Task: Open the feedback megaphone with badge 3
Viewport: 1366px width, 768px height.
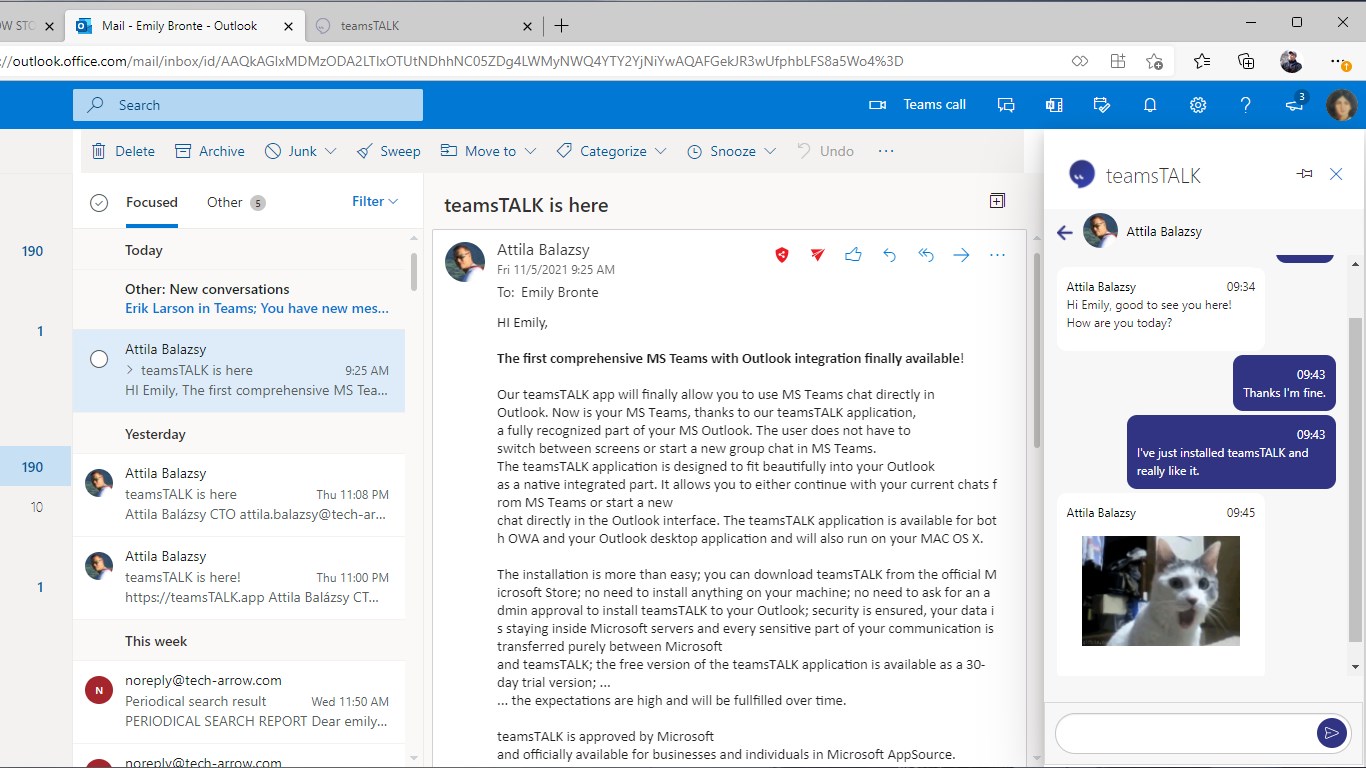Action: coord(1295,104)
